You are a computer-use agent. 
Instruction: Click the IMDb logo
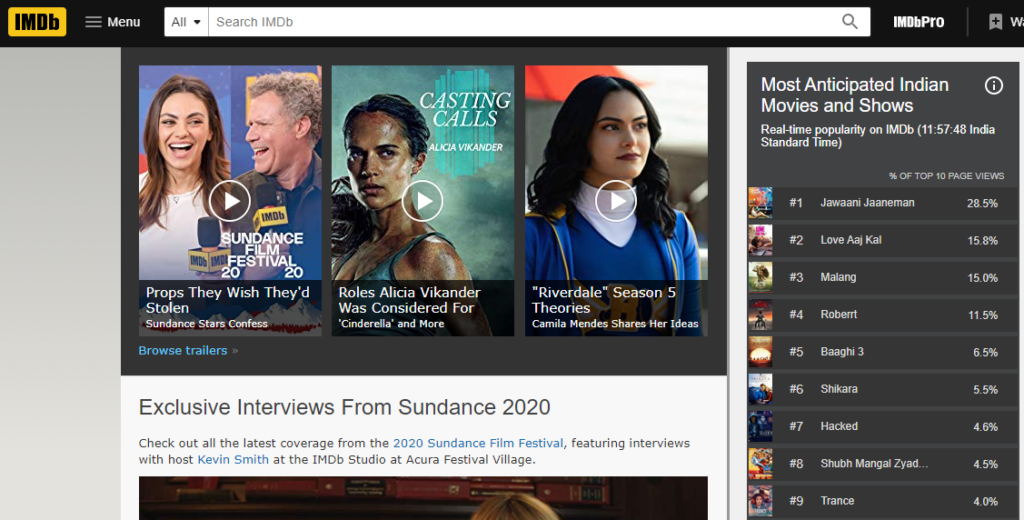click(38, 22)
